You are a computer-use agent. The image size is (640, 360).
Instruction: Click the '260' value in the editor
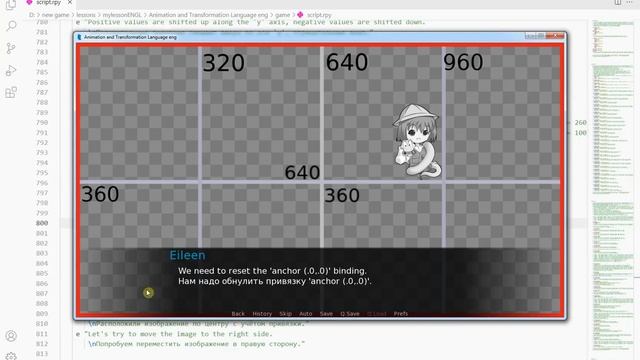(580, 122)
